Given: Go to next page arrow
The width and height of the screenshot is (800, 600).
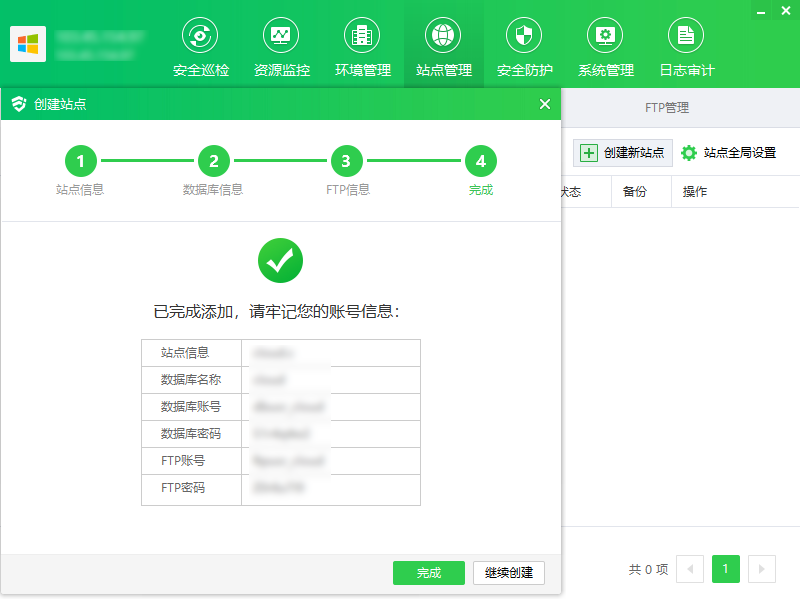Looking at the screenshot, I should [x=762, y=569].
